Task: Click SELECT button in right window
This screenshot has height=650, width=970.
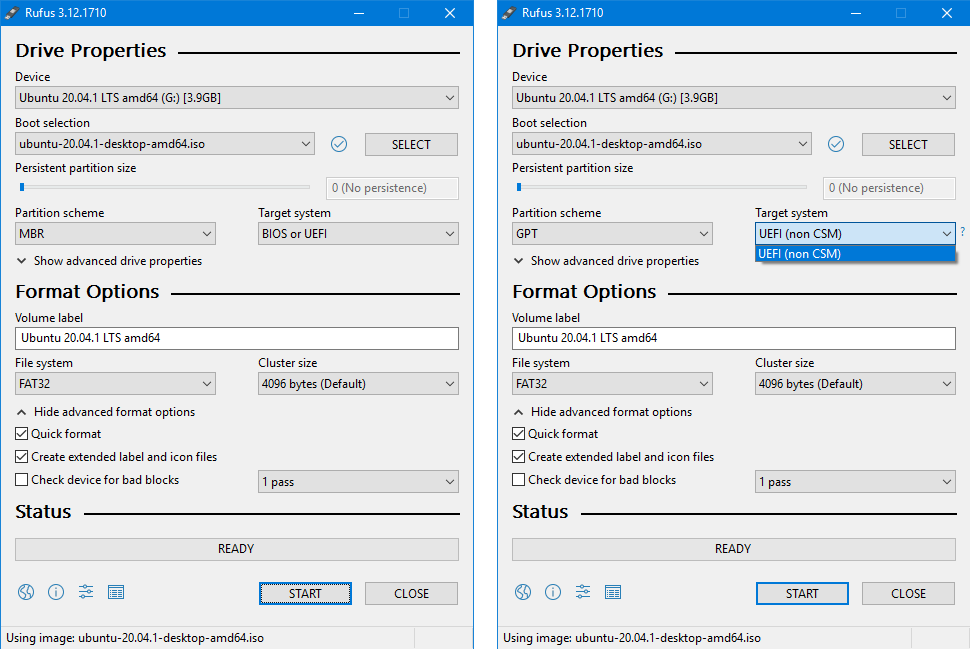Action: [x=908, y=144]
